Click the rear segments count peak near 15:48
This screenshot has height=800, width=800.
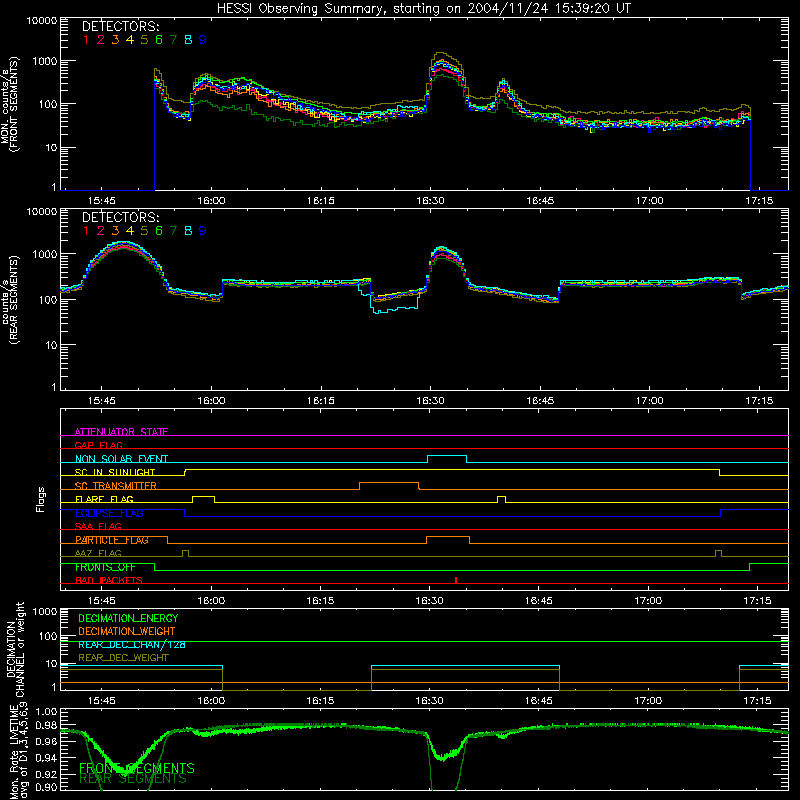pos(122,246)
